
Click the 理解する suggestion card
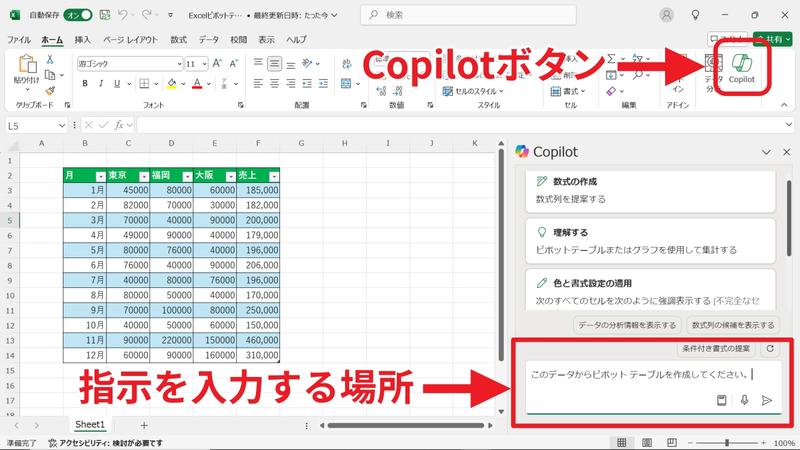click(651, 241)
